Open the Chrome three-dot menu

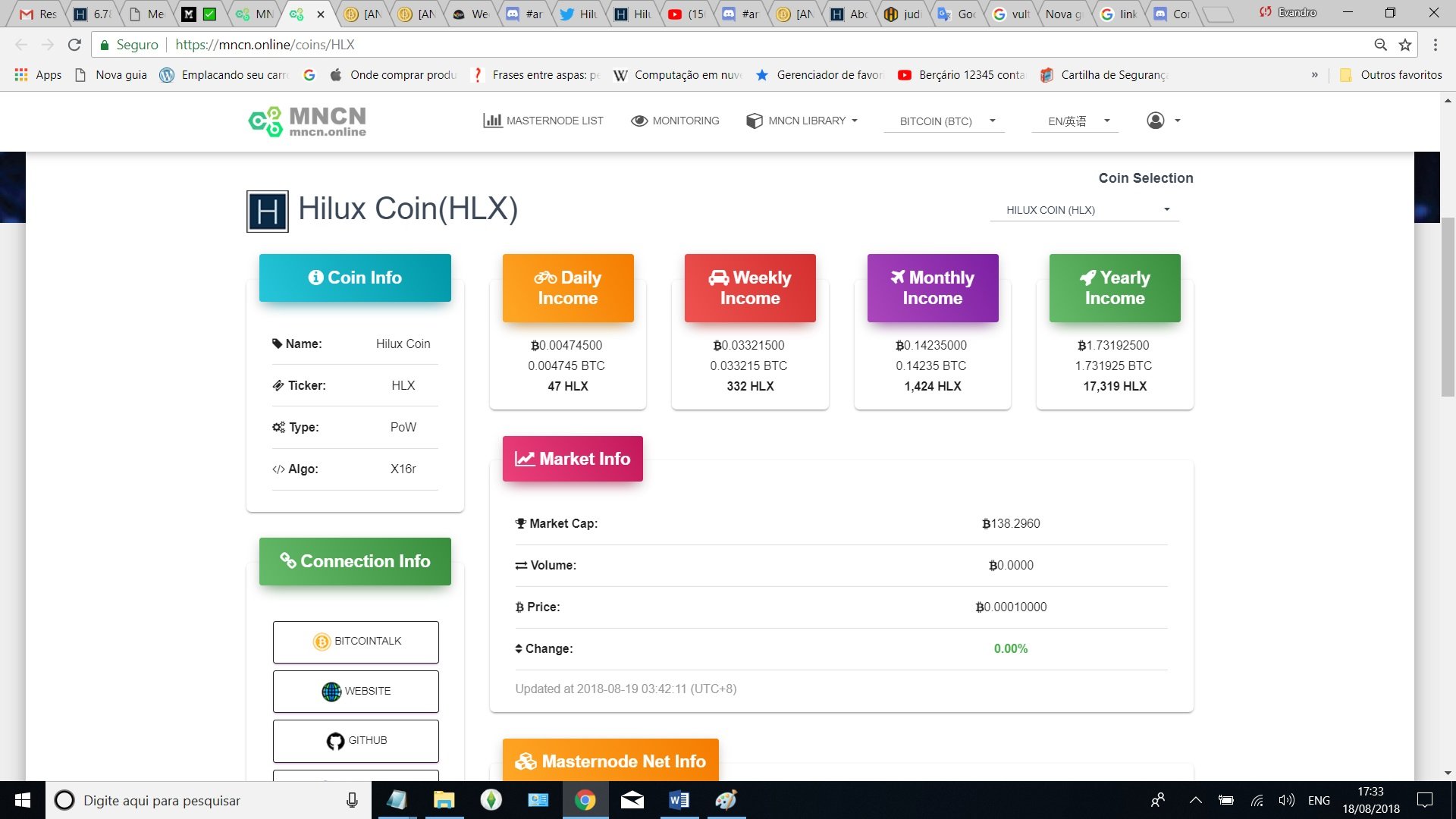click(x=1436, y=45)
